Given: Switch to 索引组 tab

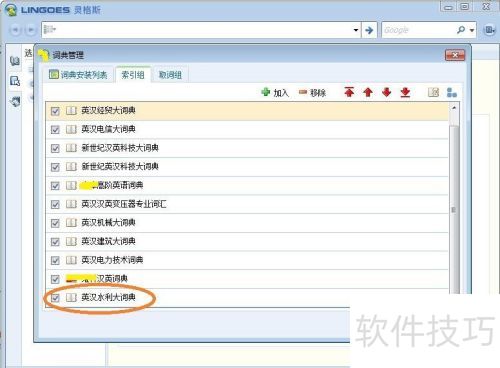Looking at the screenshot, I should pos(133,75).
